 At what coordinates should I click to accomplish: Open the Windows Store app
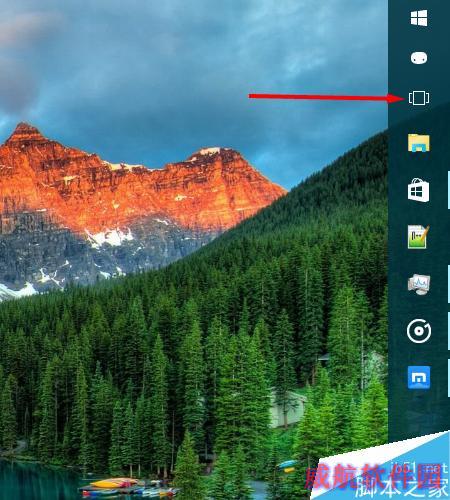click(x=419, y=190)
